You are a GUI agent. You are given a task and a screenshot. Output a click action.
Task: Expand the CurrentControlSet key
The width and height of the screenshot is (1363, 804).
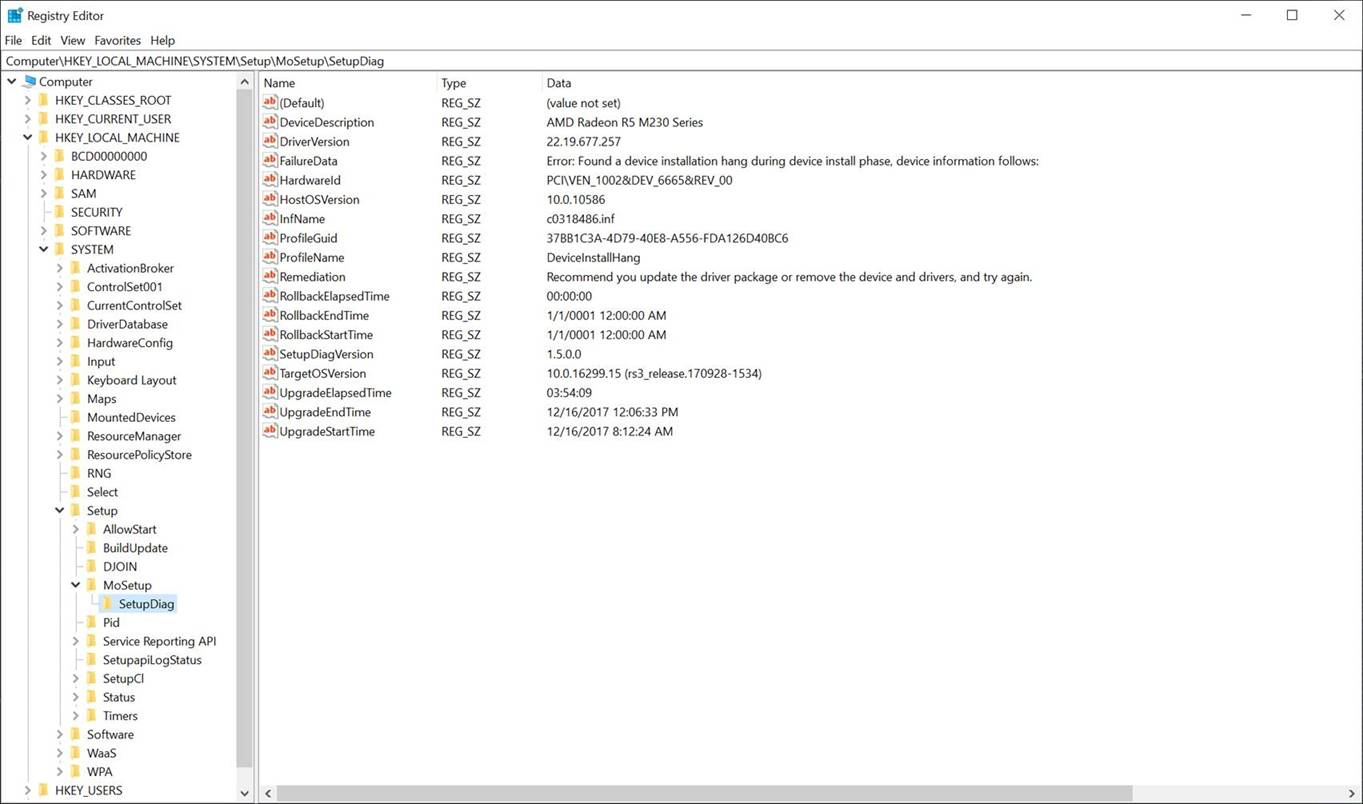[60, 306]
